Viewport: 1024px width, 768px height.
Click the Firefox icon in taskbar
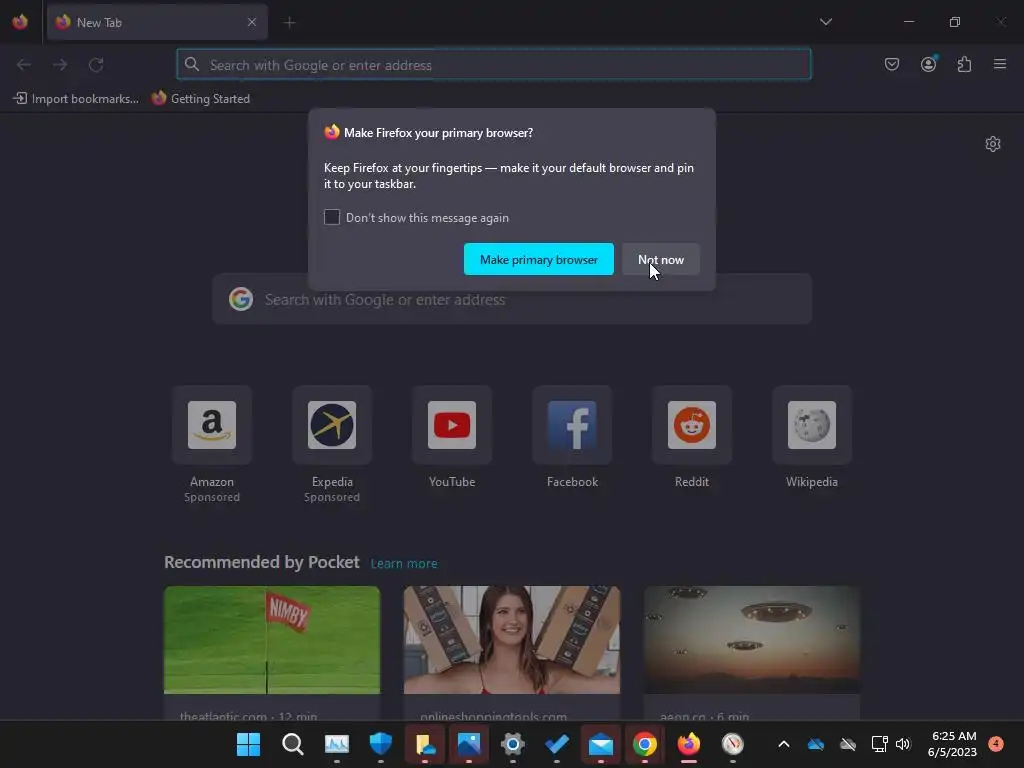689,744
